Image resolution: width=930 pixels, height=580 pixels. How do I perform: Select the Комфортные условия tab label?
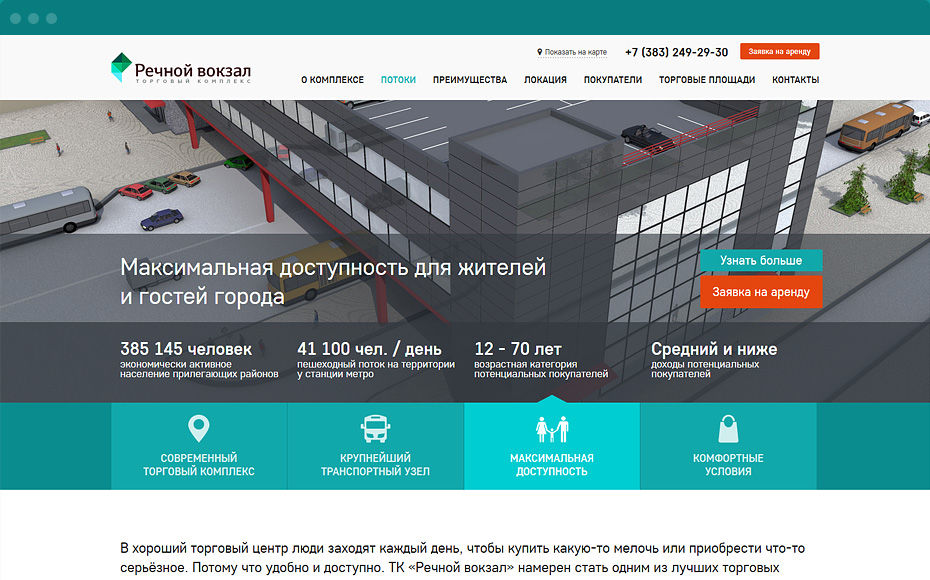point(728,464)
